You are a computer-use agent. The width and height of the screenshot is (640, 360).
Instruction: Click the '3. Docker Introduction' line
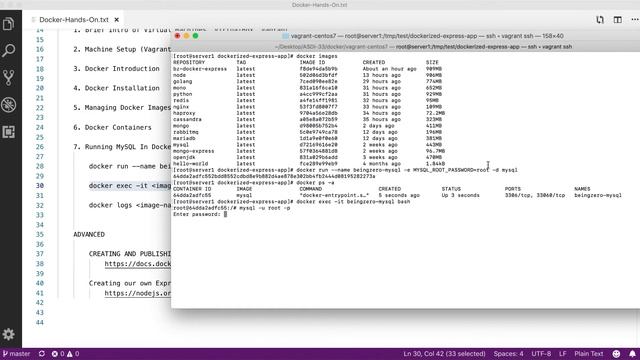point(116,69)
